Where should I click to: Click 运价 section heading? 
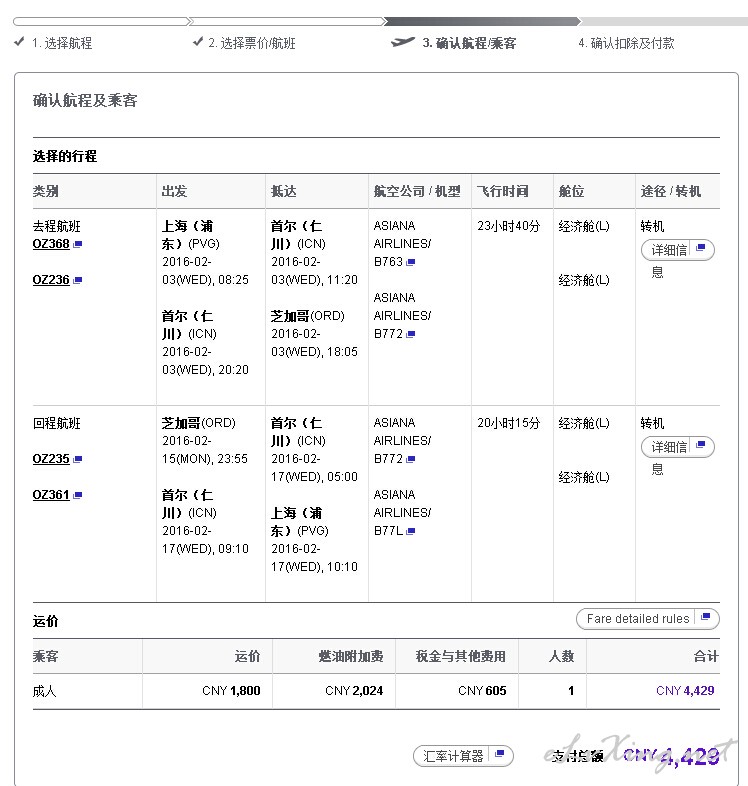pos(46,622)
